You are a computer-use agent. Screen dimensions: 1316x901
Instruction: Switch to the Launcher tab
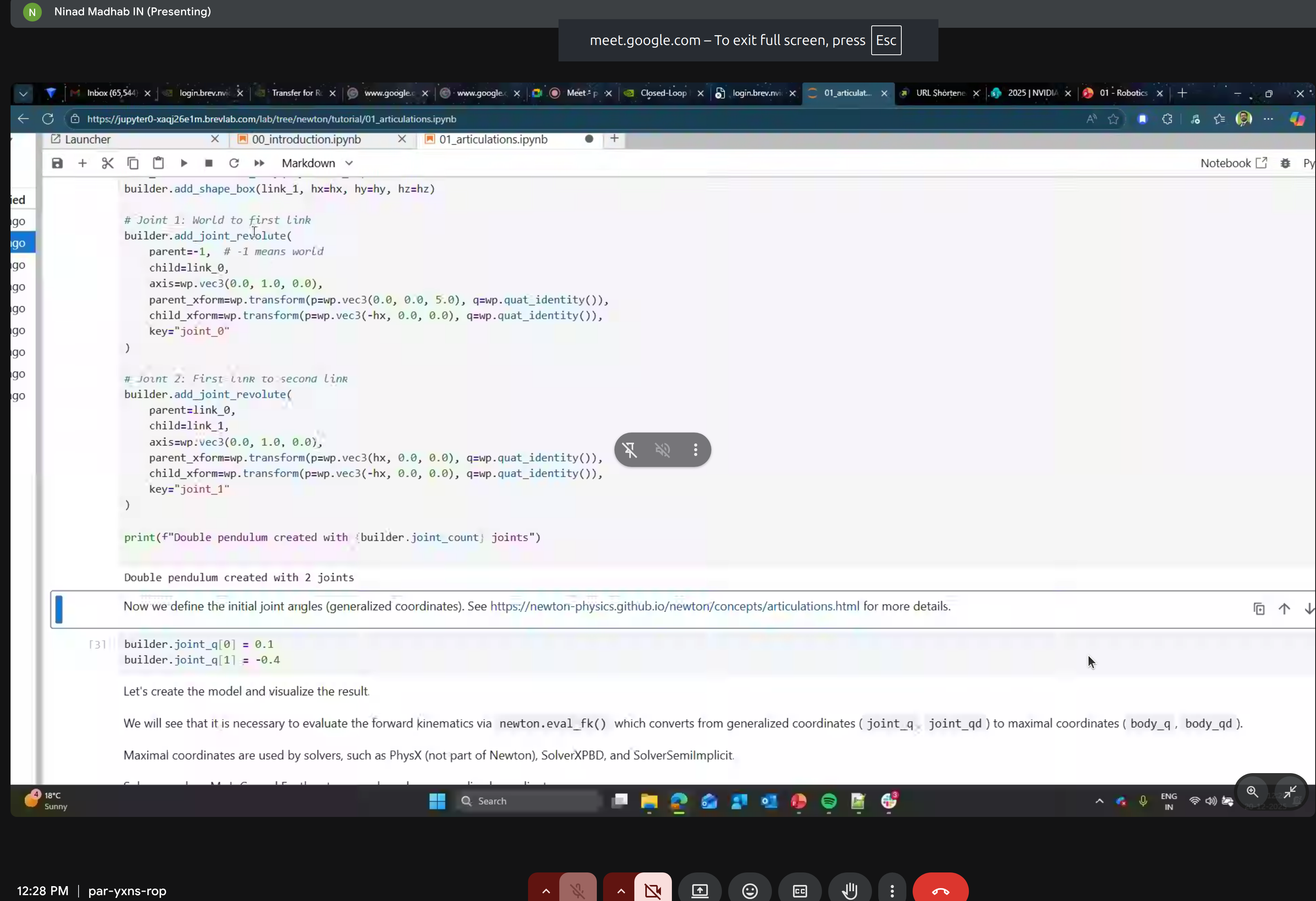(88, 139)
